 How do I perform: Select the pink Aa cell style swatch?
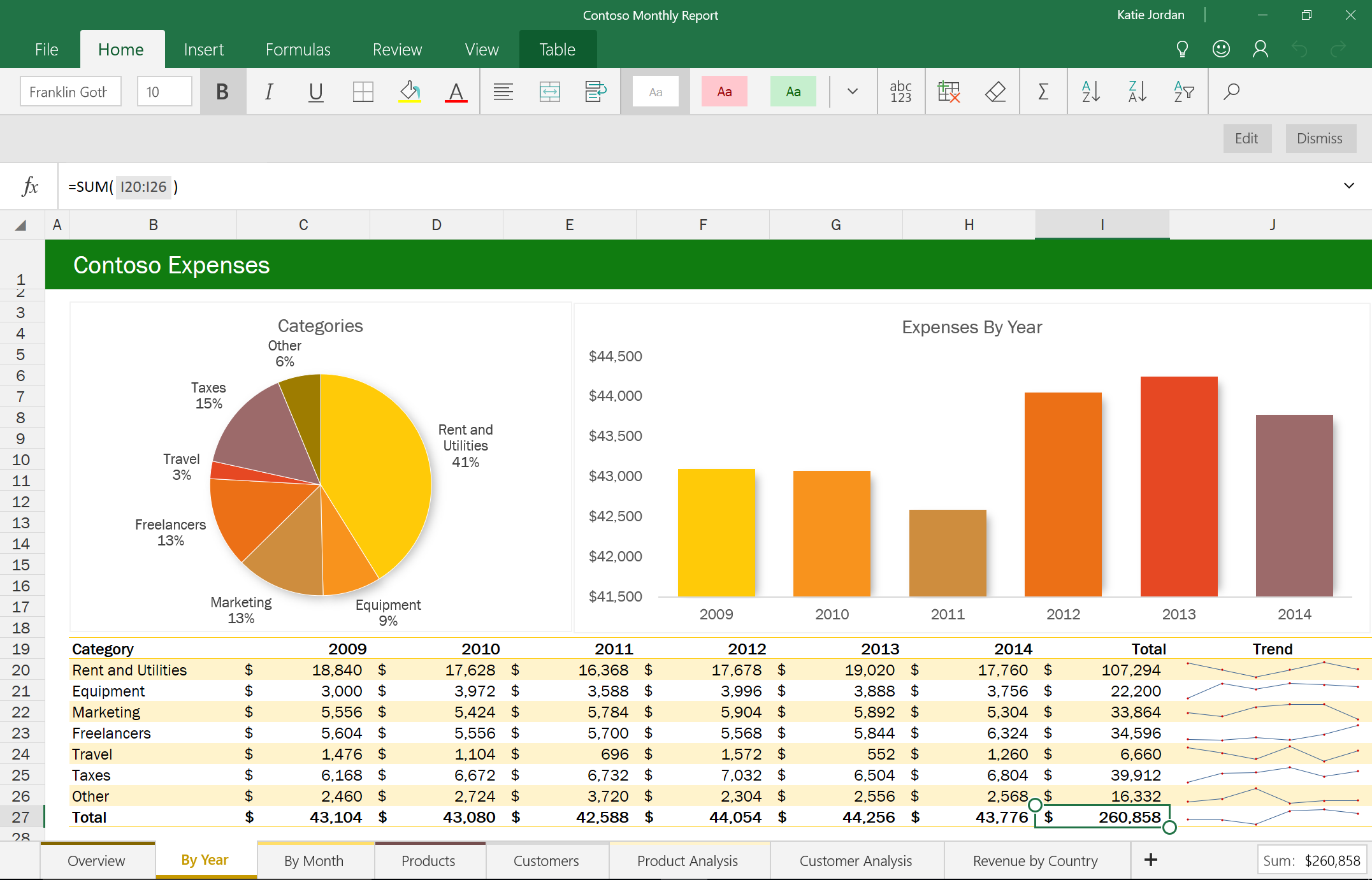click(724, 91)
